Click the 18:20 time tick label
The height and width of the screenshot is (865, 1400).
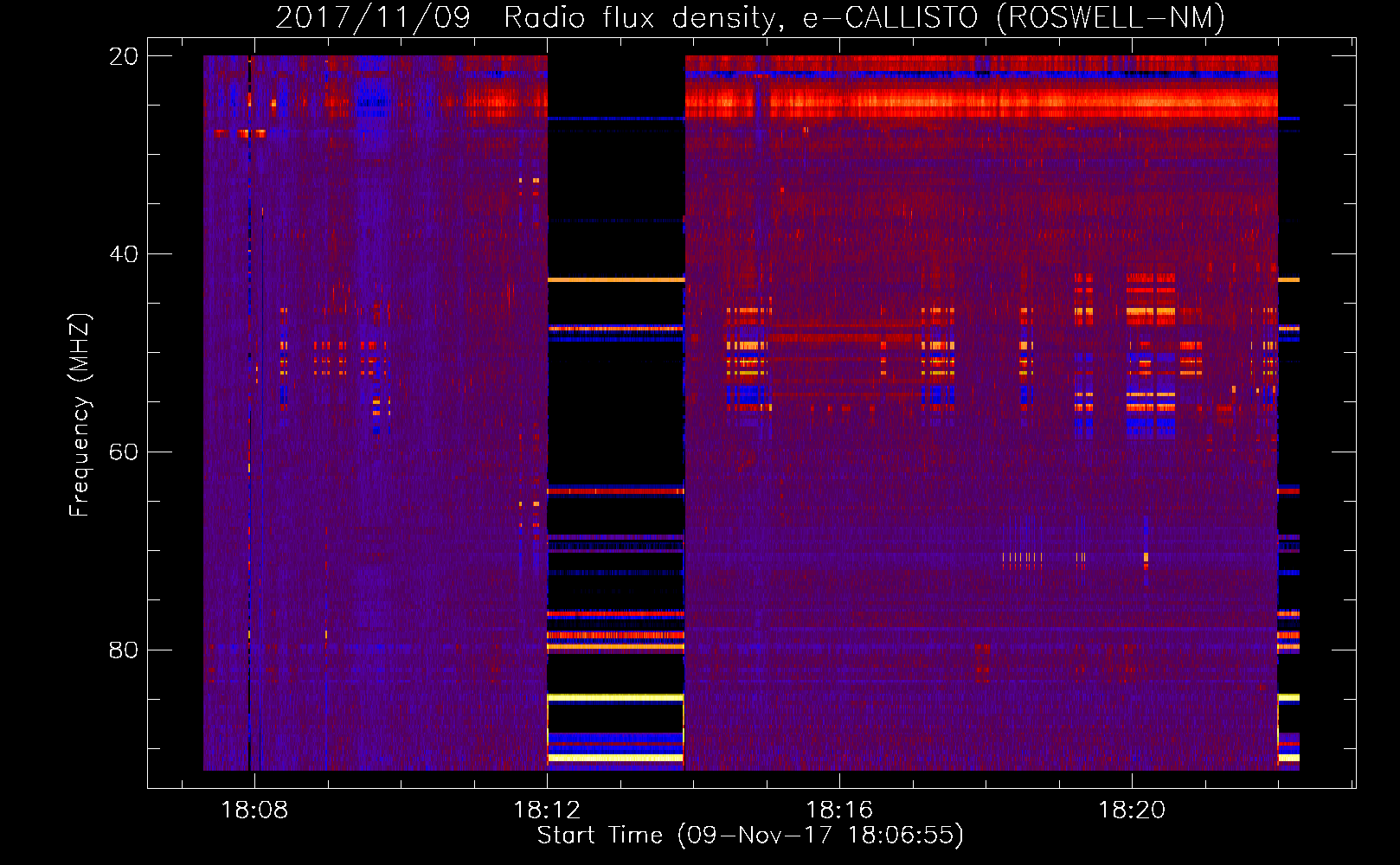point(1132,811)
